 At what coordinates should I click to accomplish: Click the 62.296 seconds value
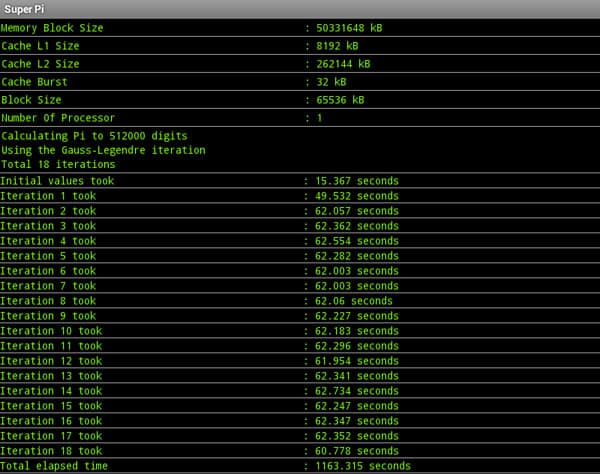357,346
